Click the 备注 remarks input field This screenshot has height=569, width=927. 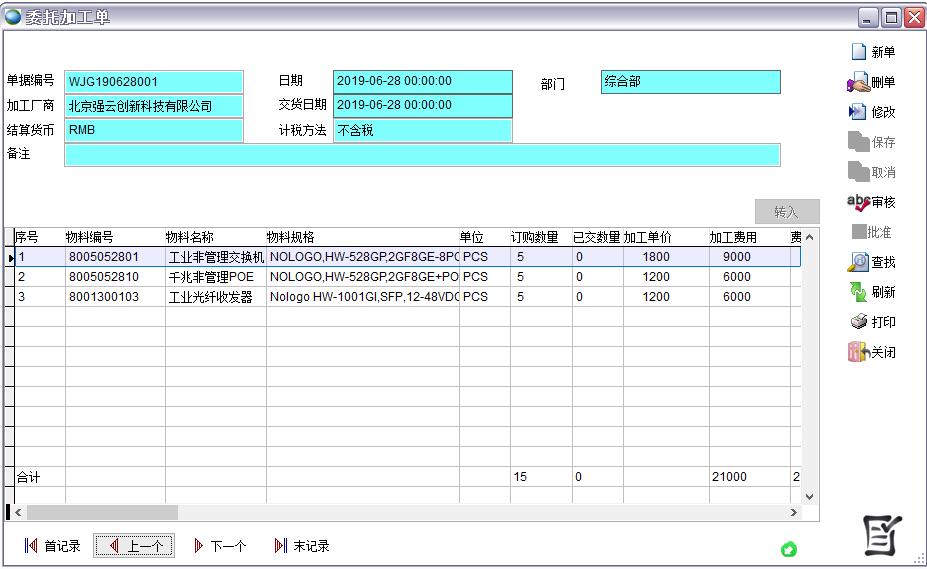point(421,155)
